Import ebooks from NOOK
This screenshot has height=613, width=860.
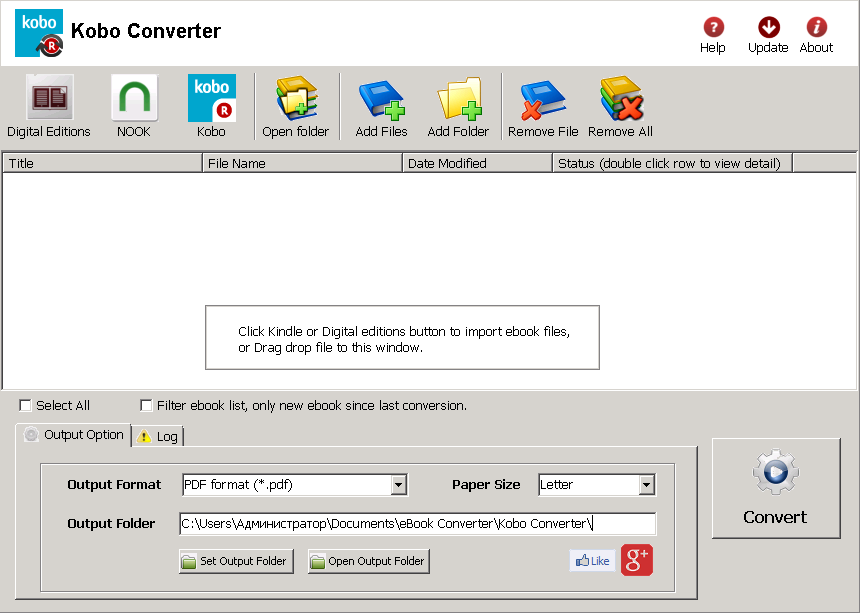(133, 98)
